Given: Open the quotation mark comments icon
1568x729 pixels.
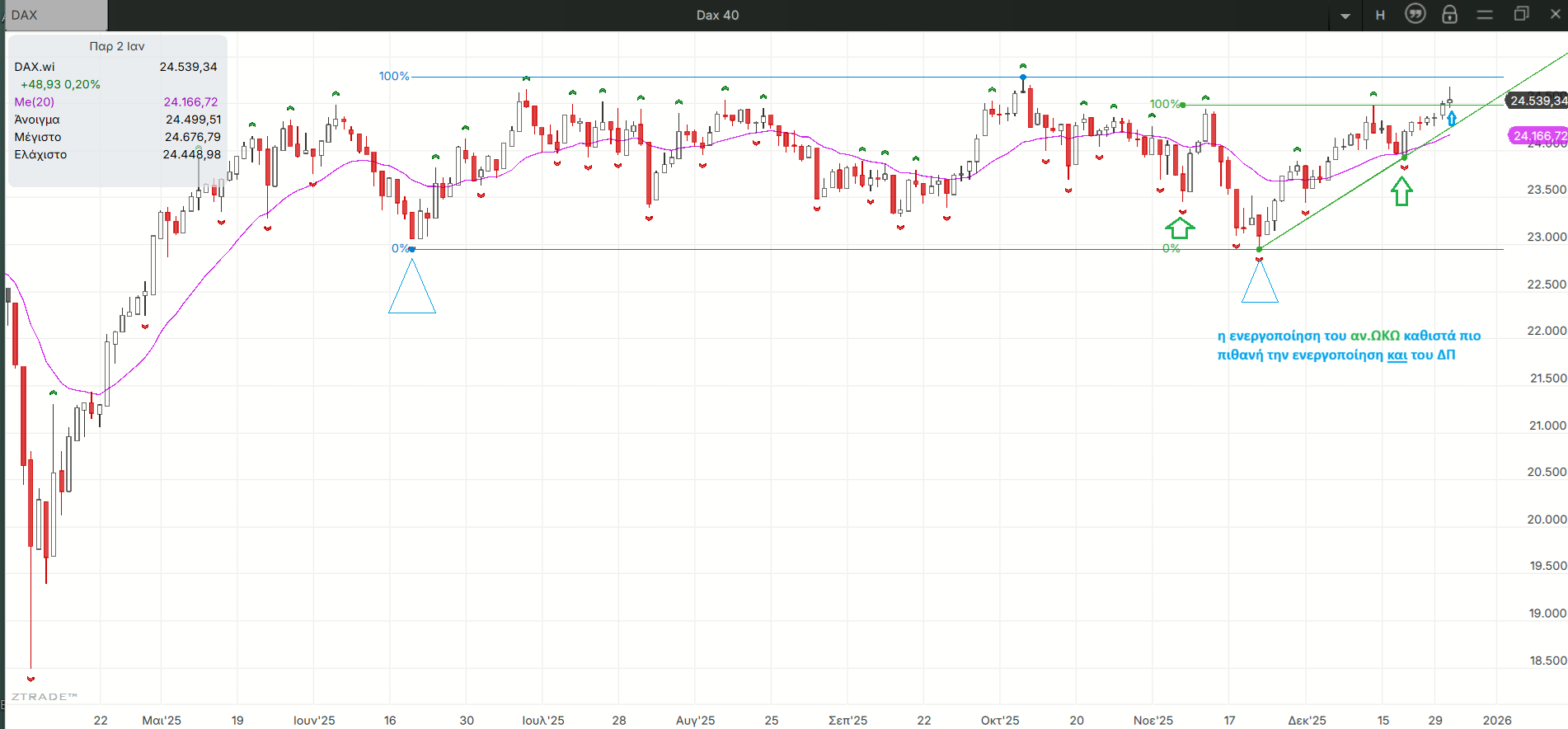Looking at the screenshot, I should pyautogui.click(x=1415, y=15).
